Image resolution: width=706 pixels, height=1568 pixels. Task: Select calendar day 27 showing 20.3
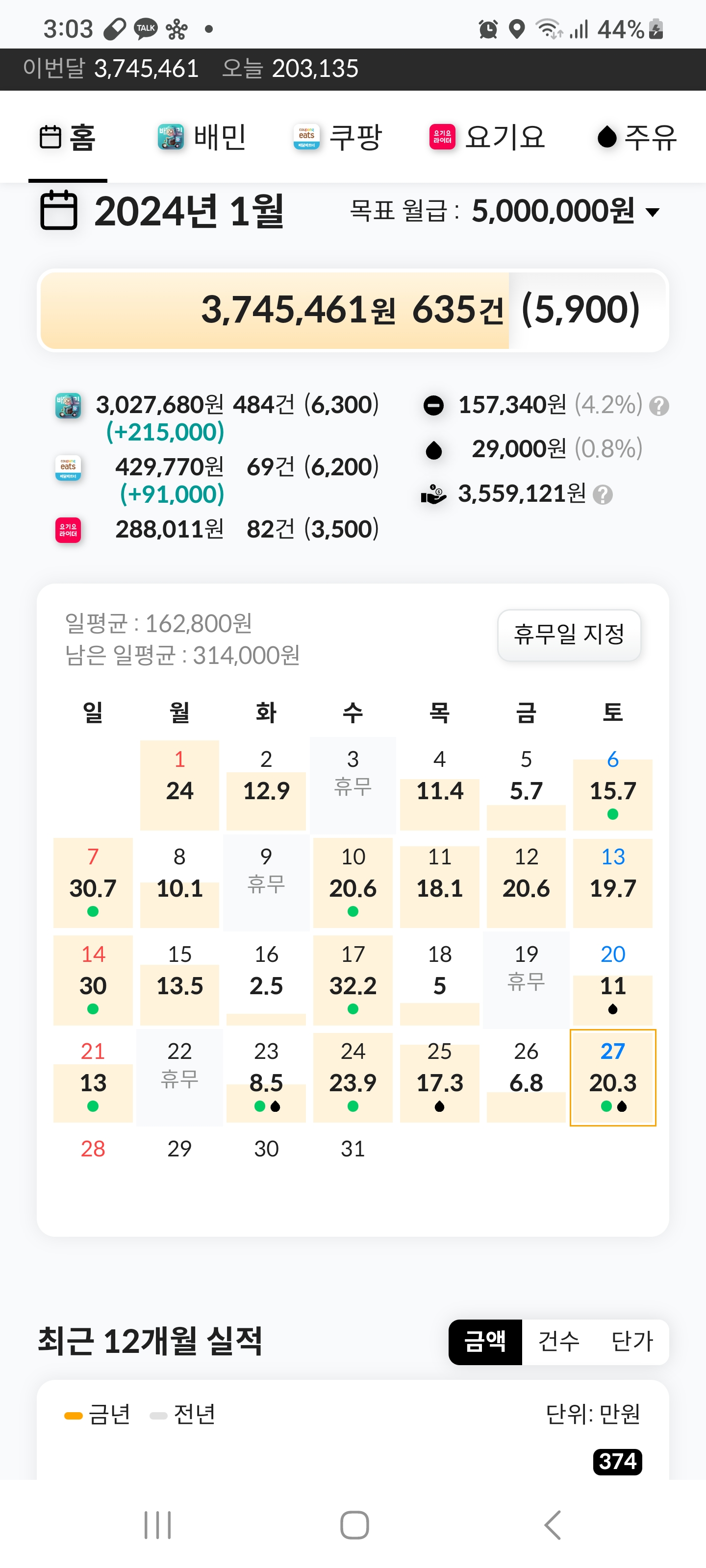pyautogui.click(x=613, y=1078)
